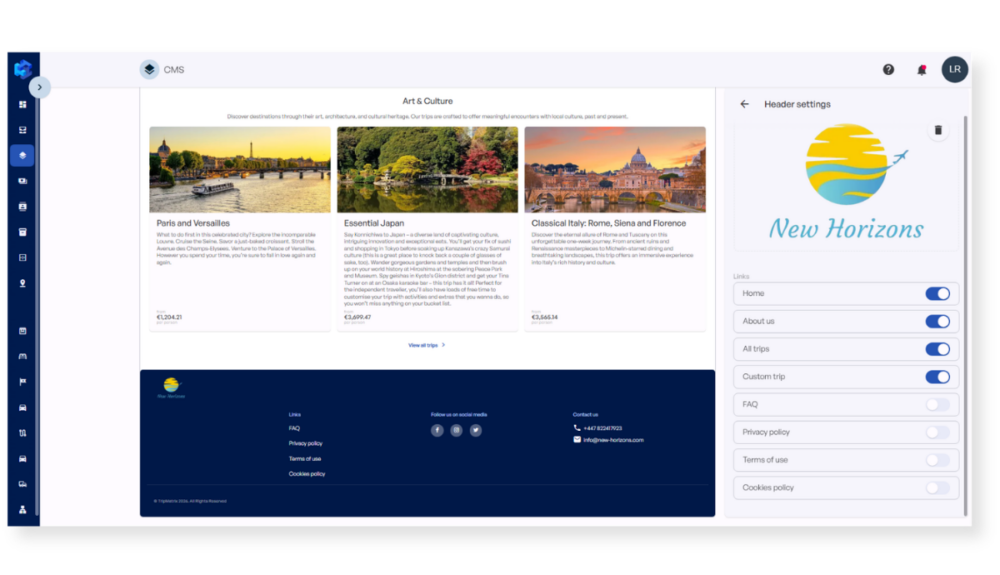
Task: Open the Essential Japan trip photo
Action: (x=427, y=170)
